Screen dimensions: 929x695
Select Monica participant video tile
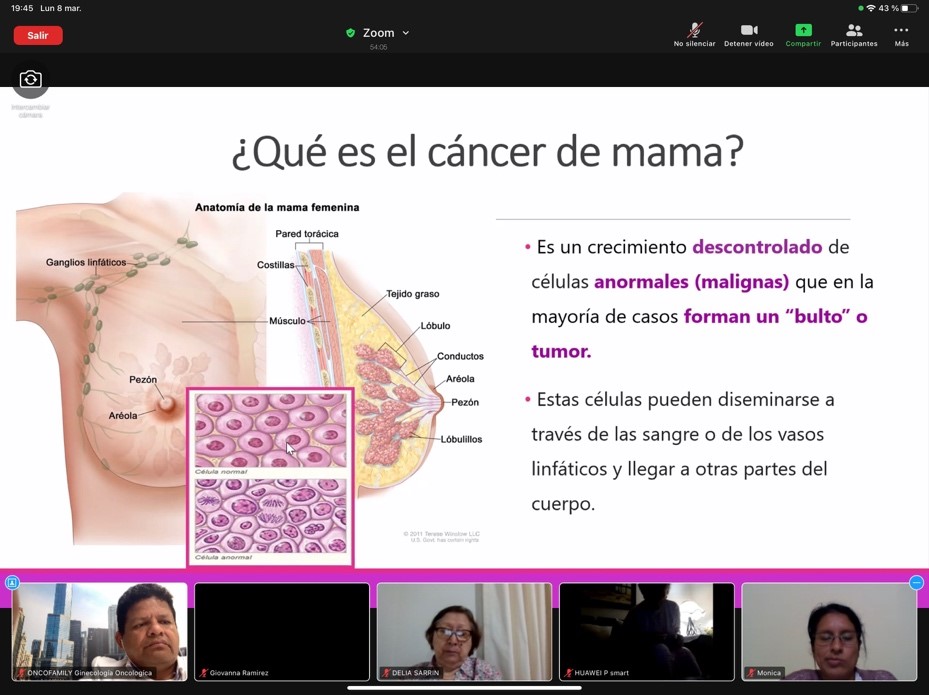tap(829, 632)
